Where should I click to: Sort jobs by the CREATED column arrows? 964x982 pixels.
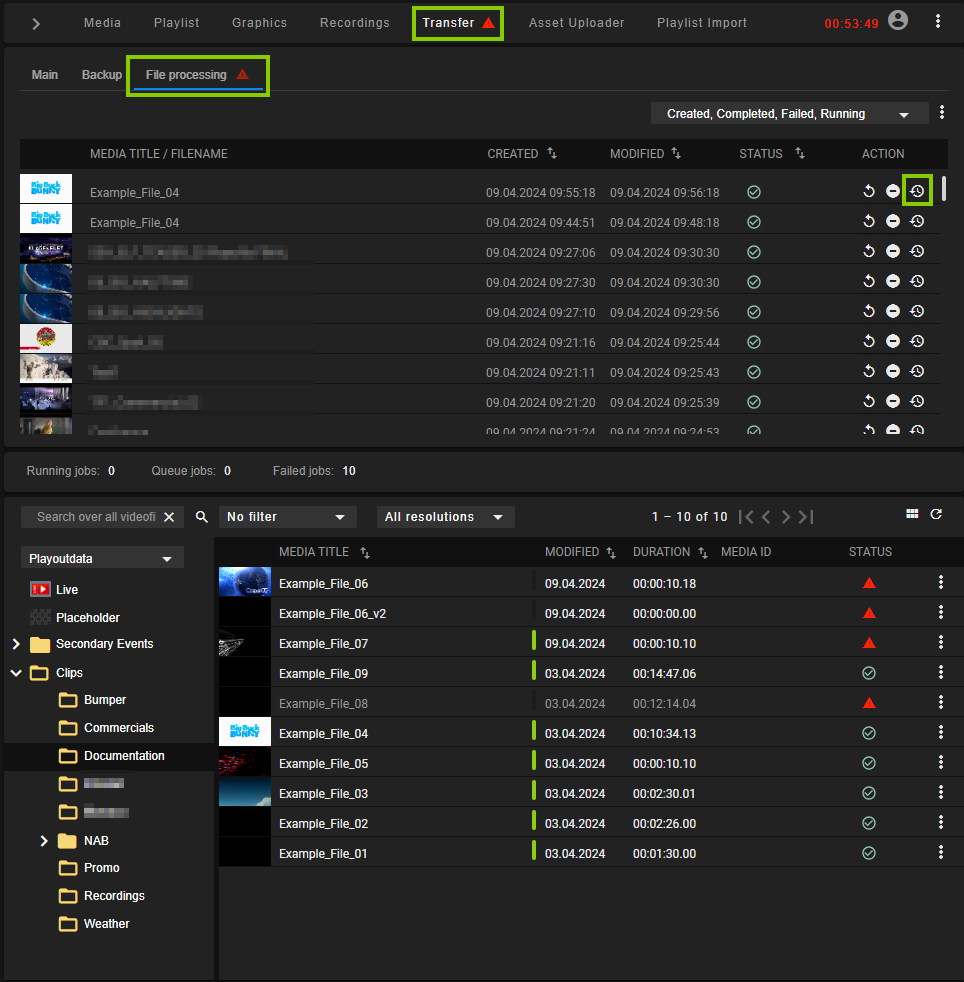point(551,154)
